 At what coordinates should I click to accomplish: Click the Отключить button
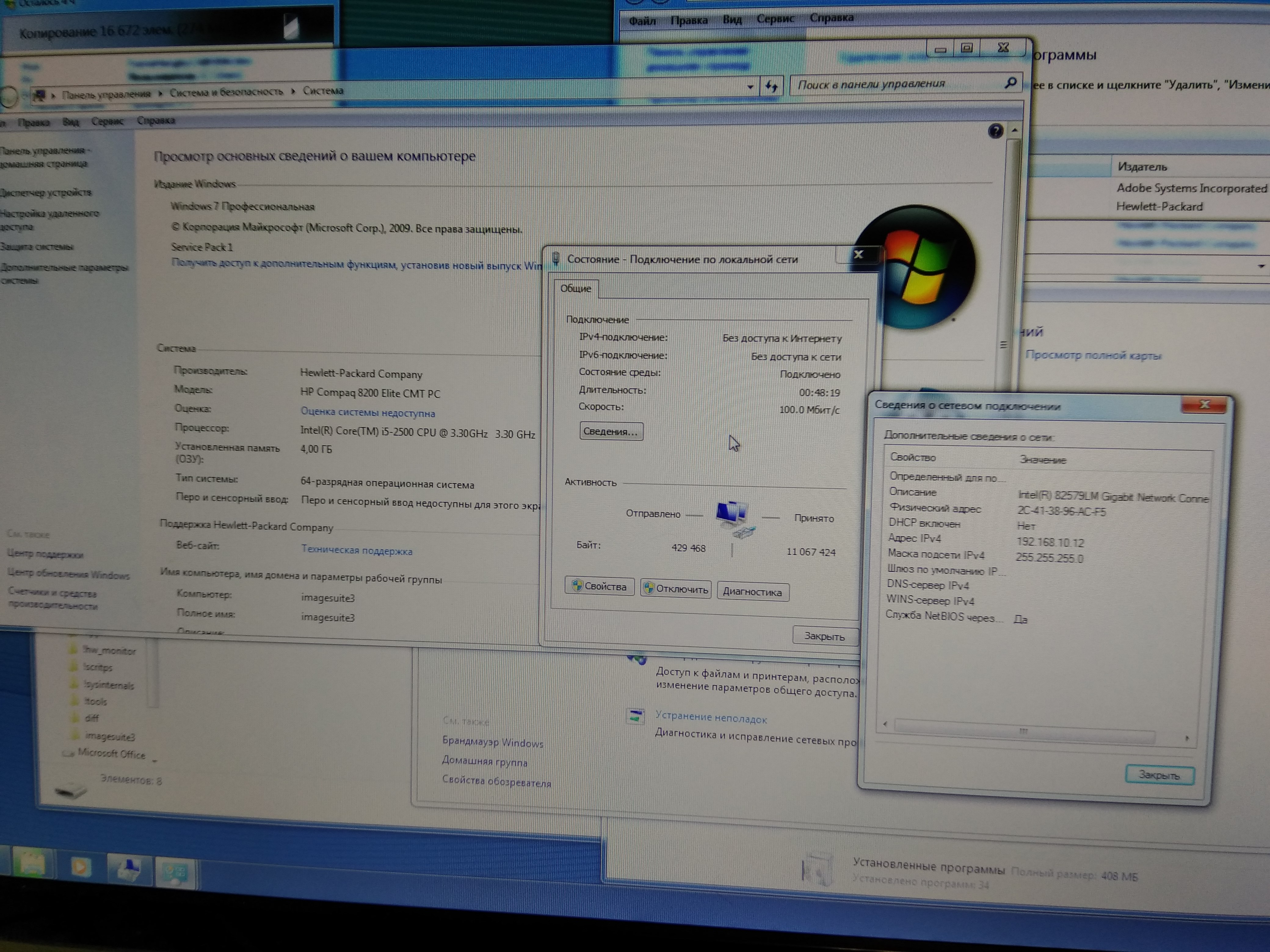click(676, 589)
